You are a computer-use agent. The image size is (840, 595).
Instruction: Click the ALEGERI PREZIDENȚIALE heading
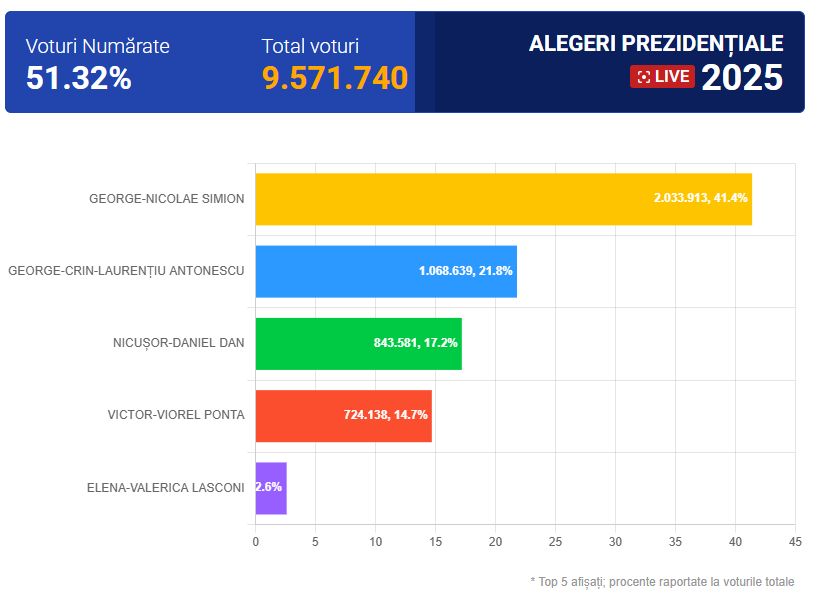[x=656, y=44]
